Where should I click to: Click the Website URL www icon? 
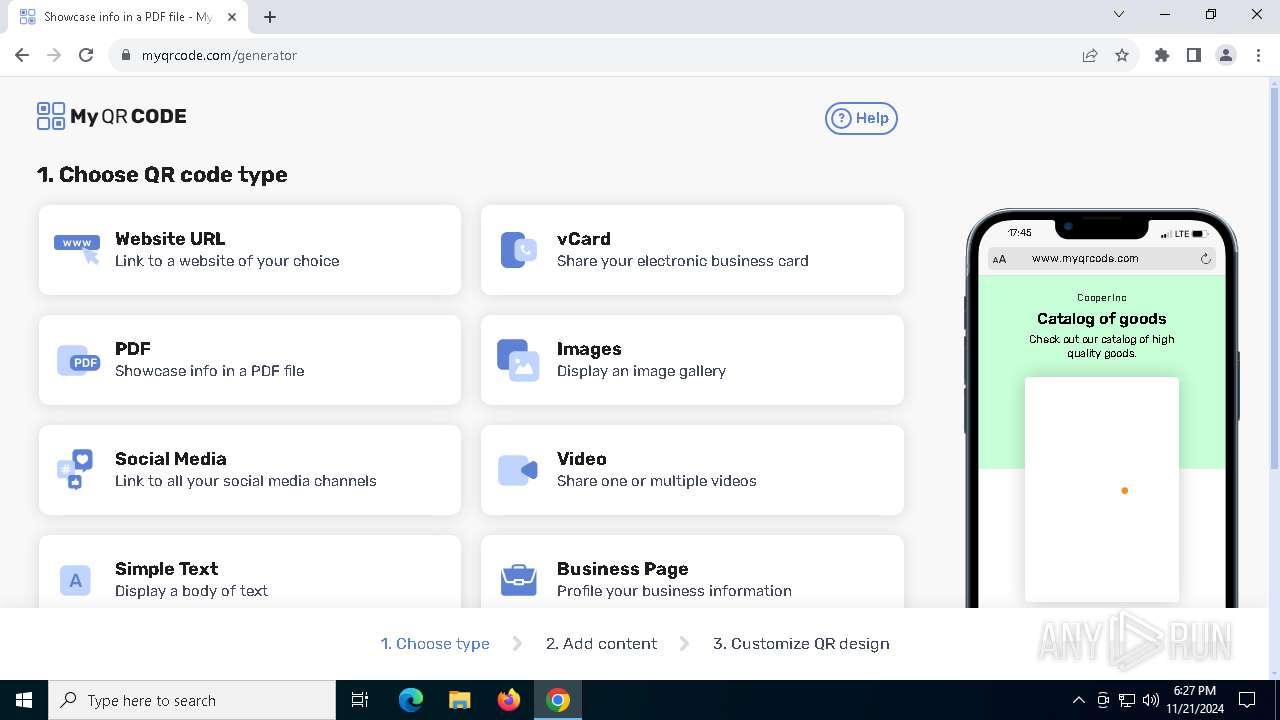coord(77,249)
